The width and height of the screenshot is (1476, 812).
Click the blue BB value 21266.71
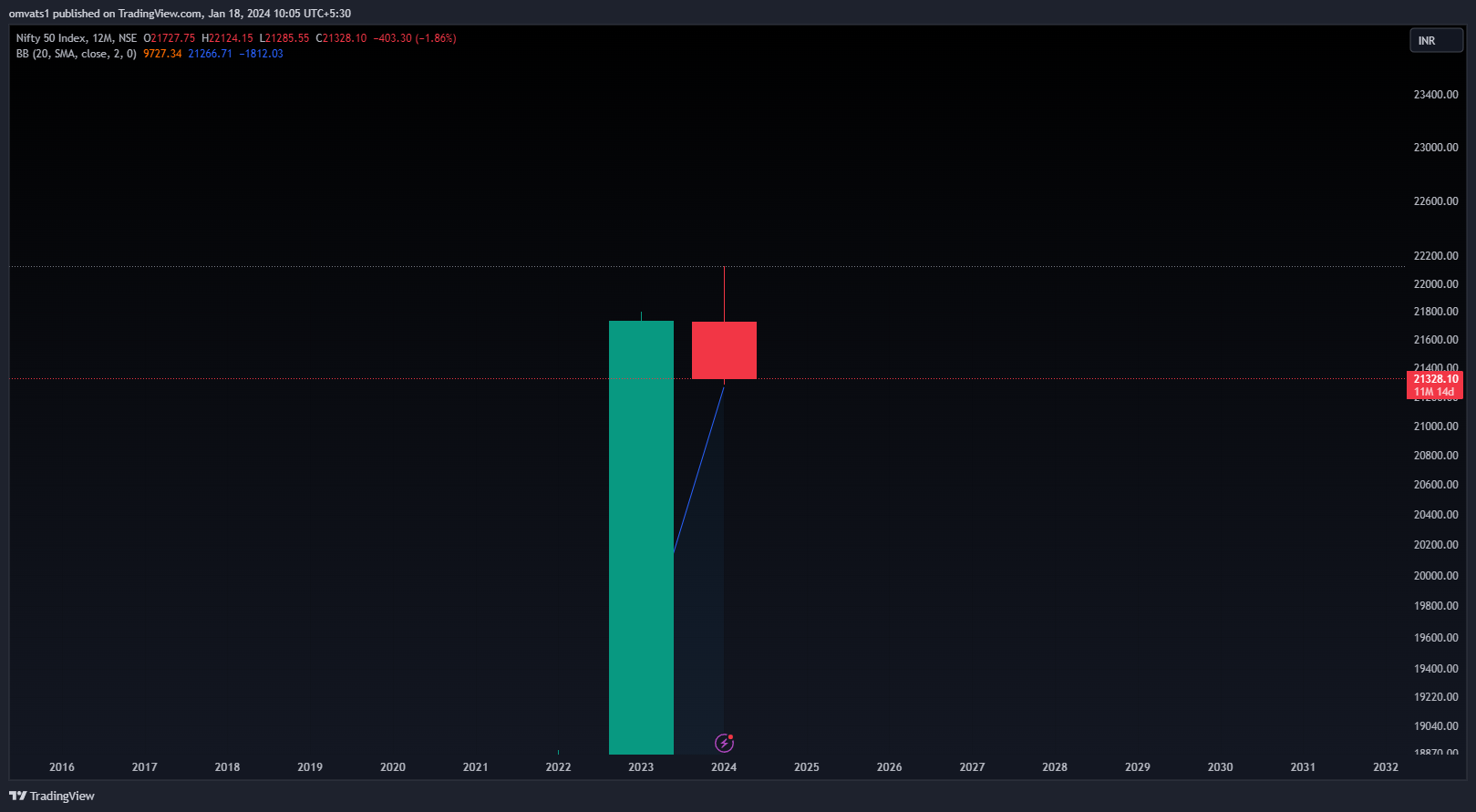(x=211, y=54)
